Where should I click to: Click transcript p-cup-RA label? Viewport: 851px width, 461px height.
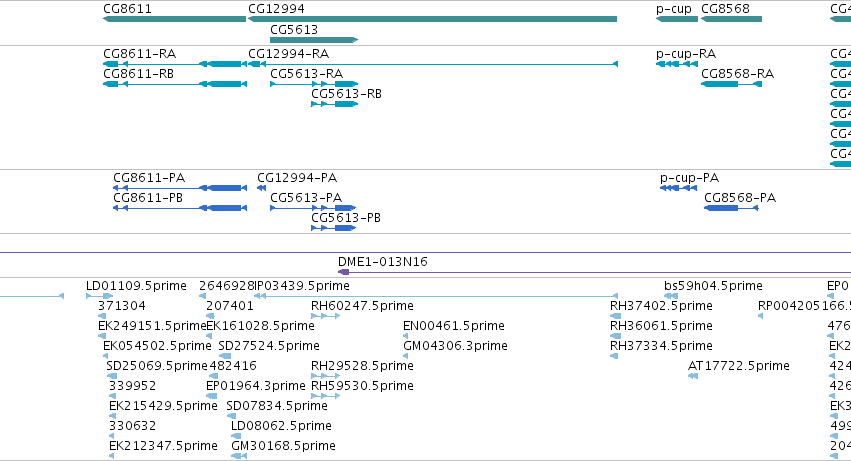click(x=686, y=54)
